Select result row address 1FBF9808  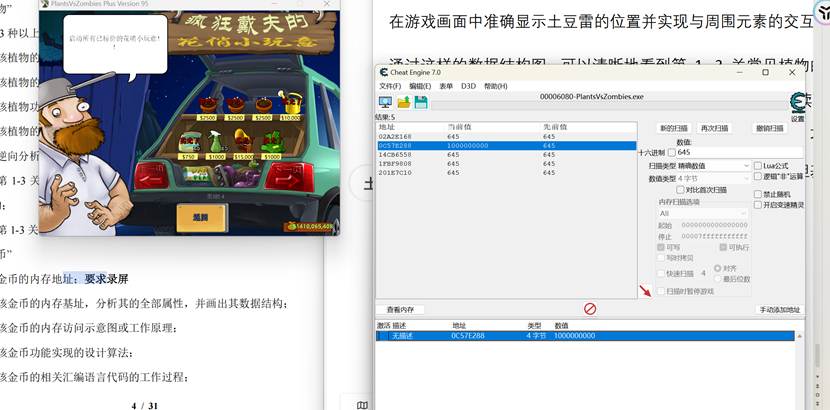tap(506, 163)
